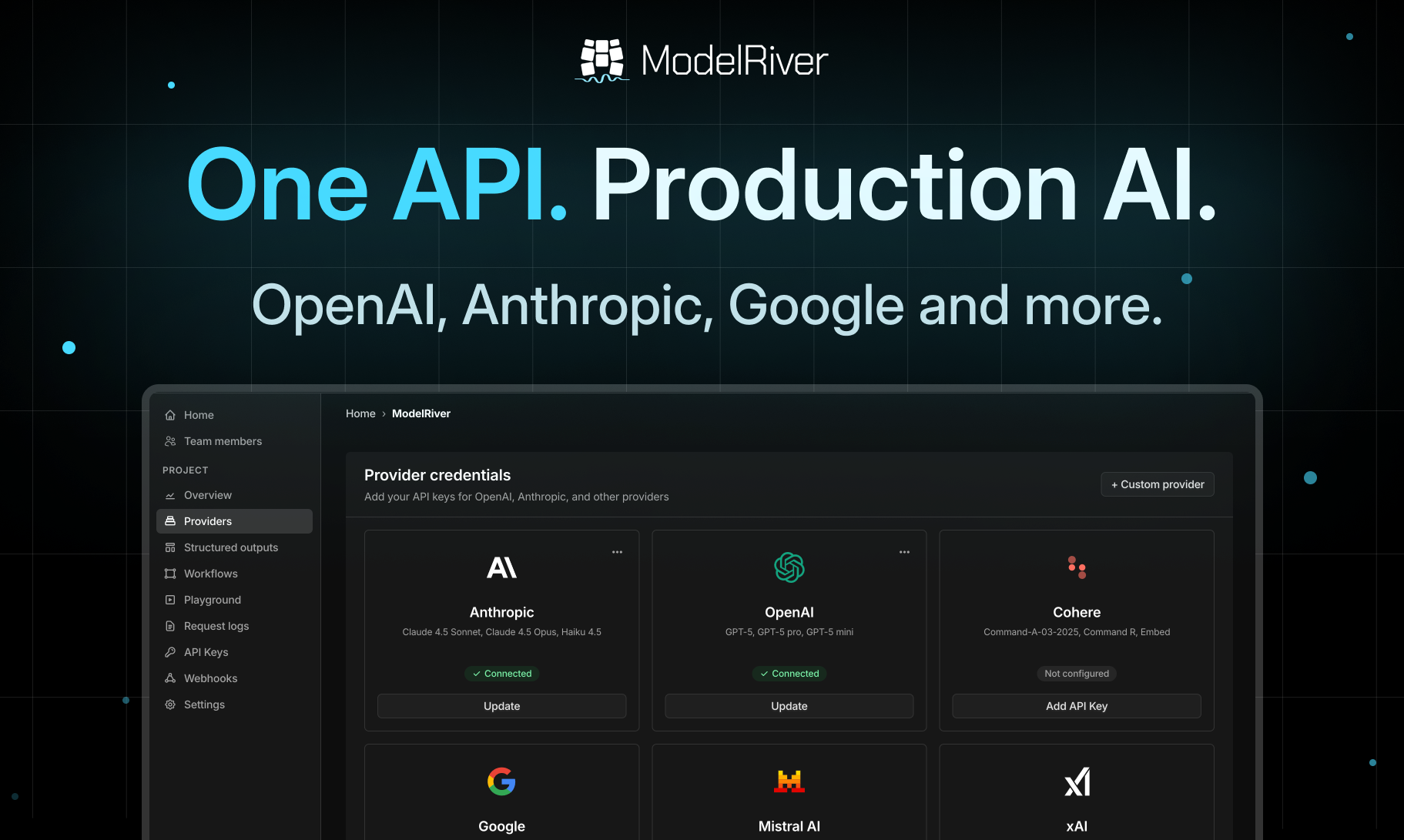Click the ModelRiver boat logo
Viewport: 1404px width, 840px height.
click(601, 59)
